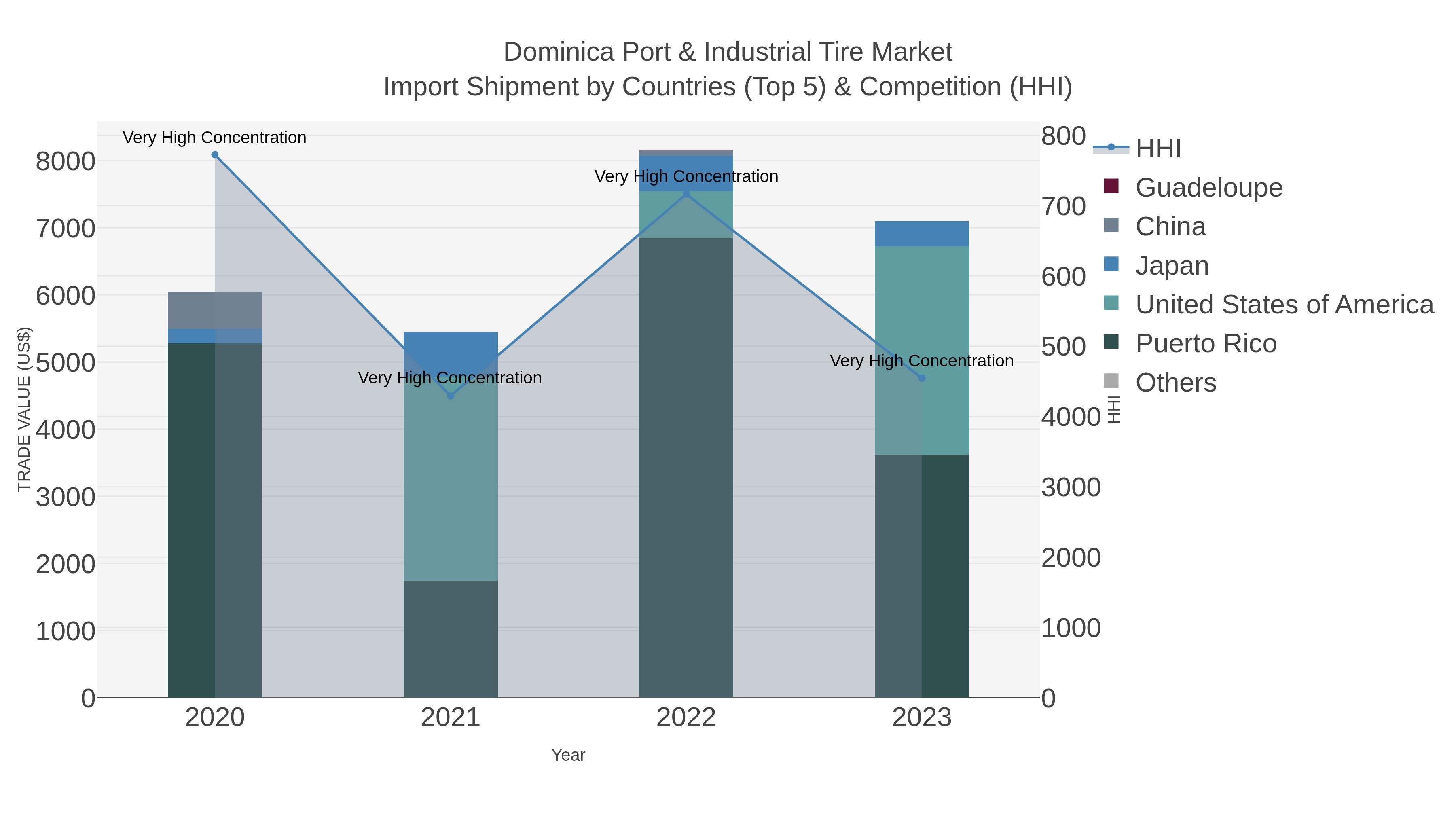Select the 2021 HHI data point
1456x819 pixels.
(x=451, y=396)
